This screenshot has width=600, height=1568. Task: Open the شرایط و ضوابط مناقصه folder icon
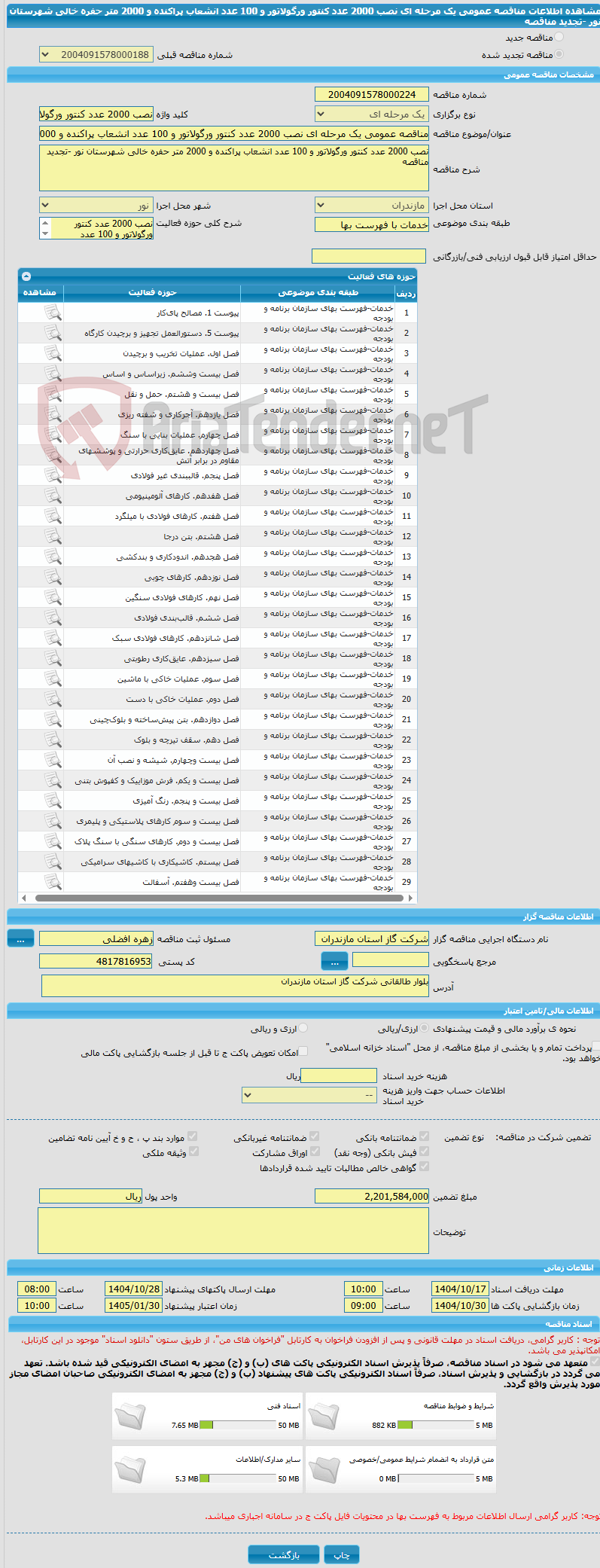(x=324, y=1416)
